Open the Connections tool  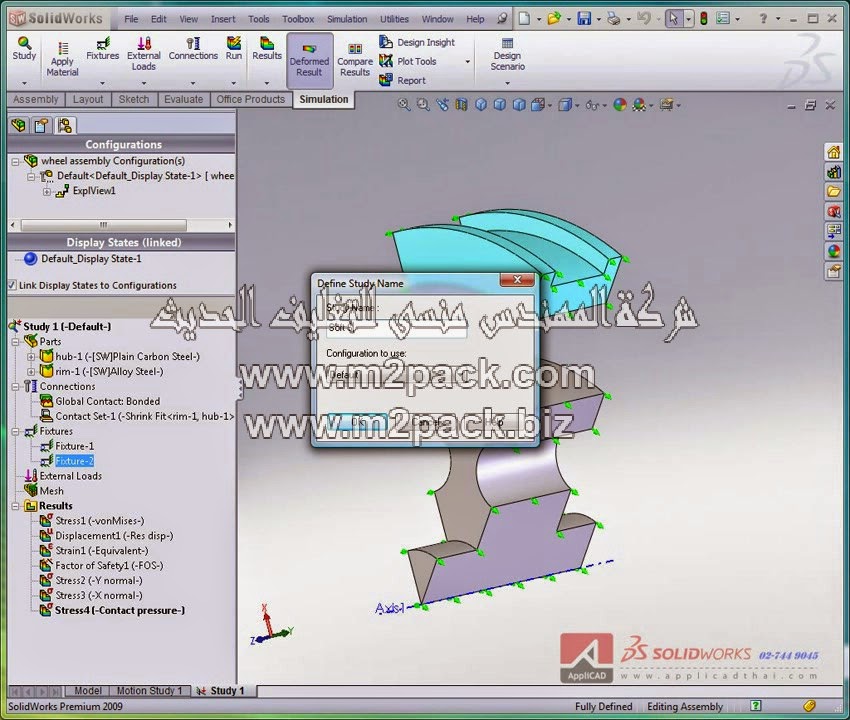coord(193,49)
